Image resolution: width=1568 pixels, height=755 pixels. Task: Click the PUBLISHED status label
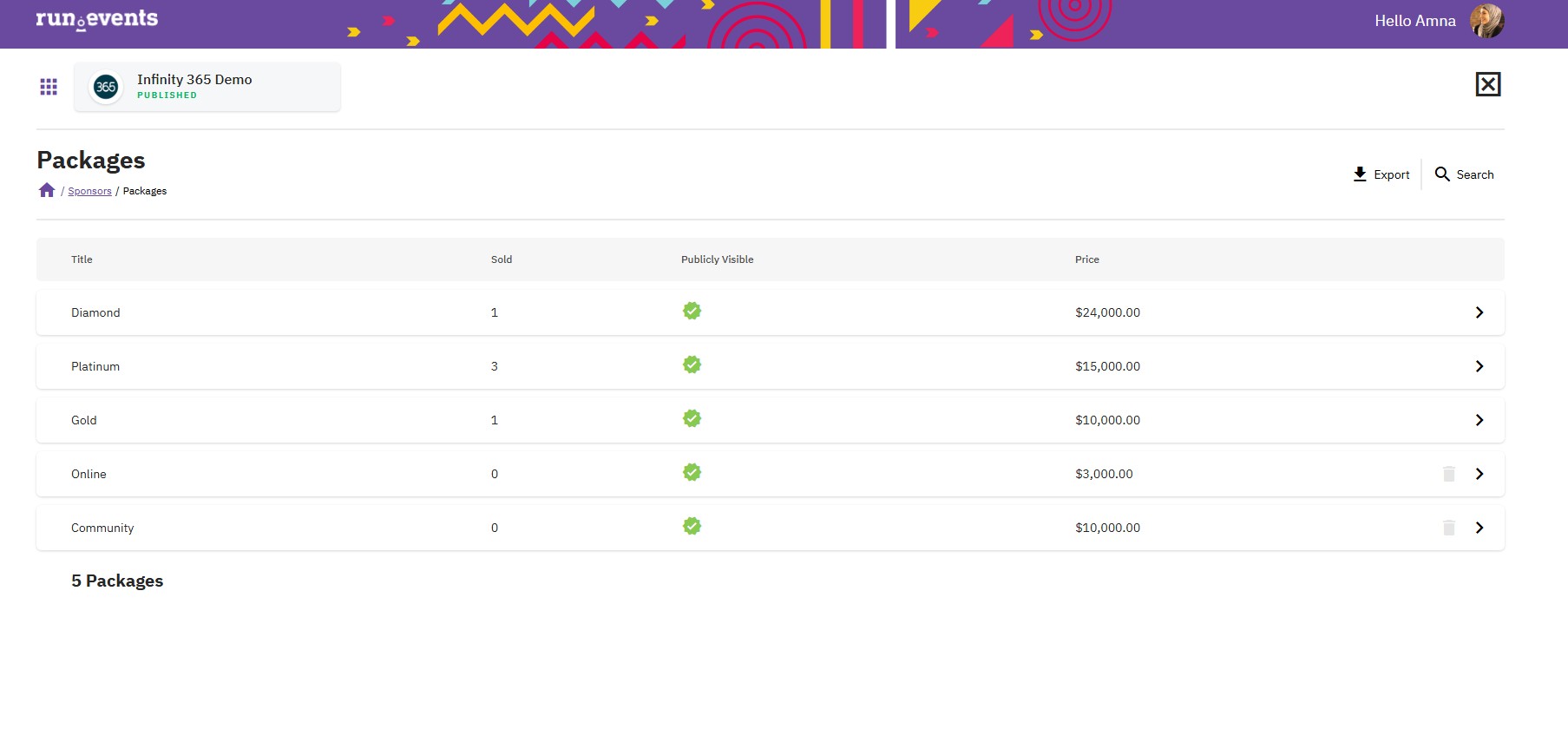tap(167, 95)
